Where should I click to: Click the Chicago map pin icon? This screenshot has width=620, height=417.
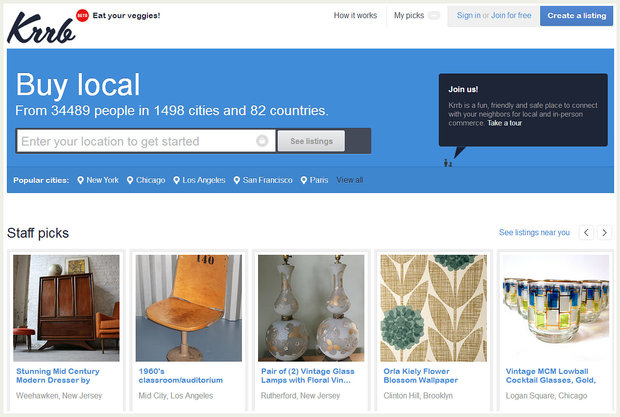click(130, 181)
